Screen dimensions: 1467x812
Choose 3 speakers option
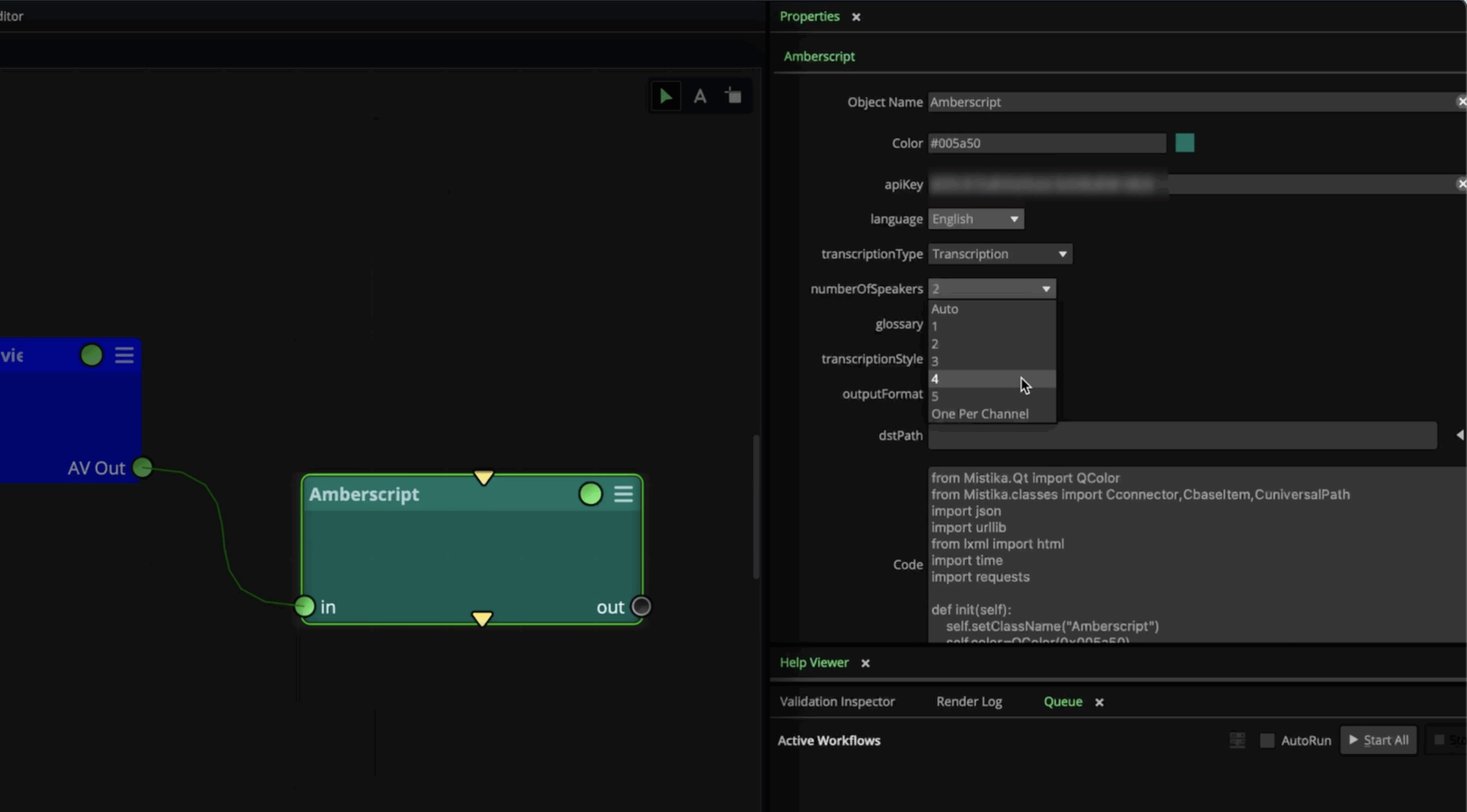click(x=992, y=361)
